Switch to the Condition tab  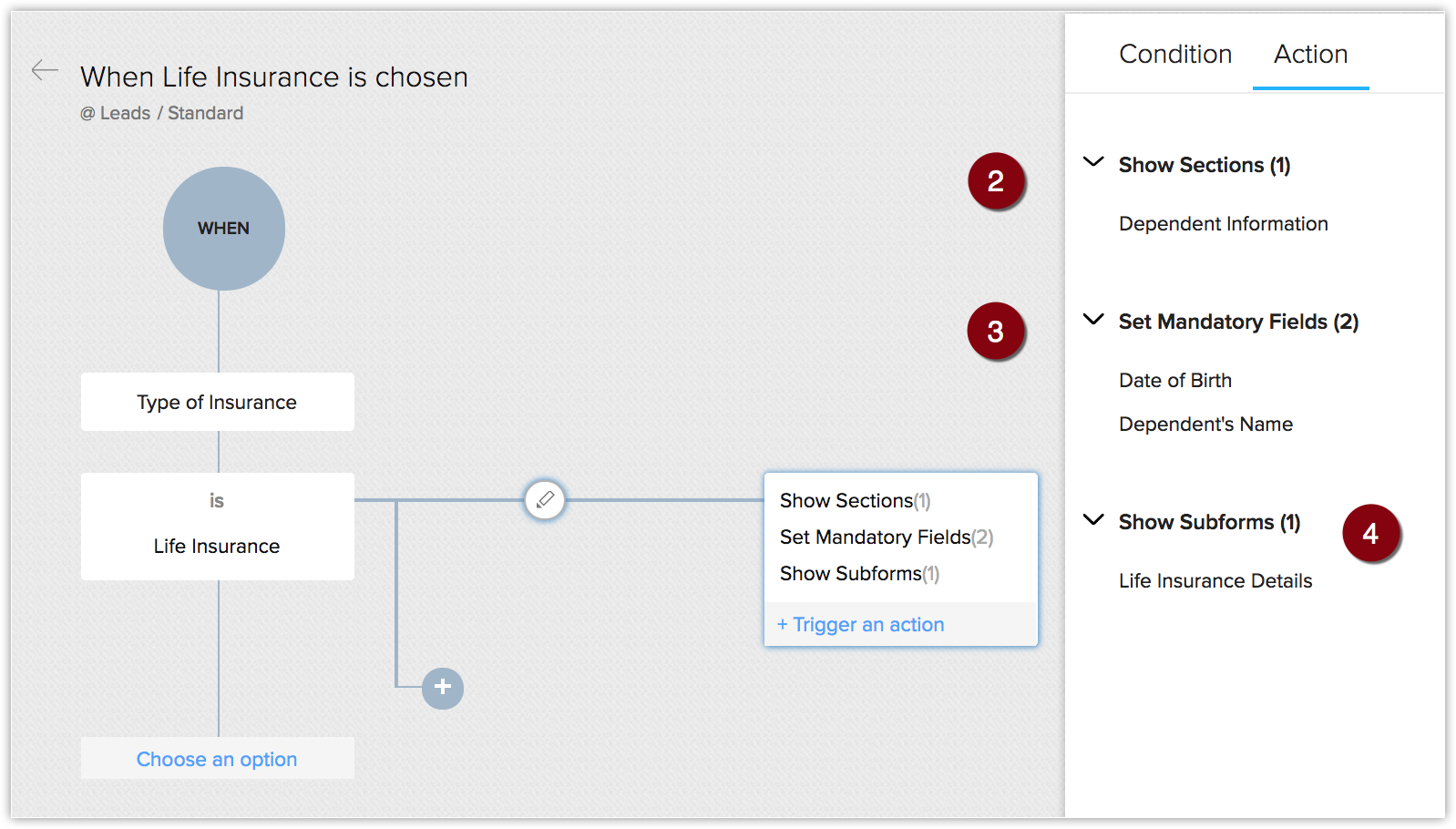pos(1175,55)
